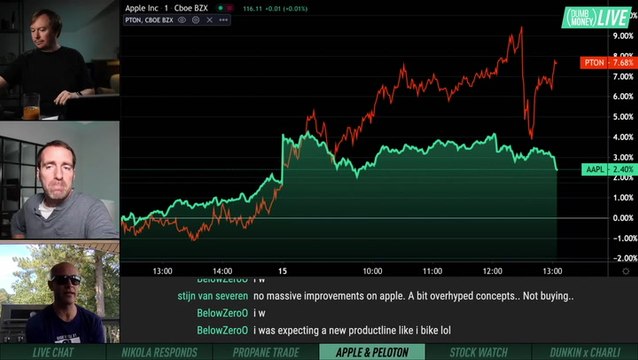This screenshot has height=360, width=638.
Task: Click the 5.00% price scale label
Action: (623, 117)
